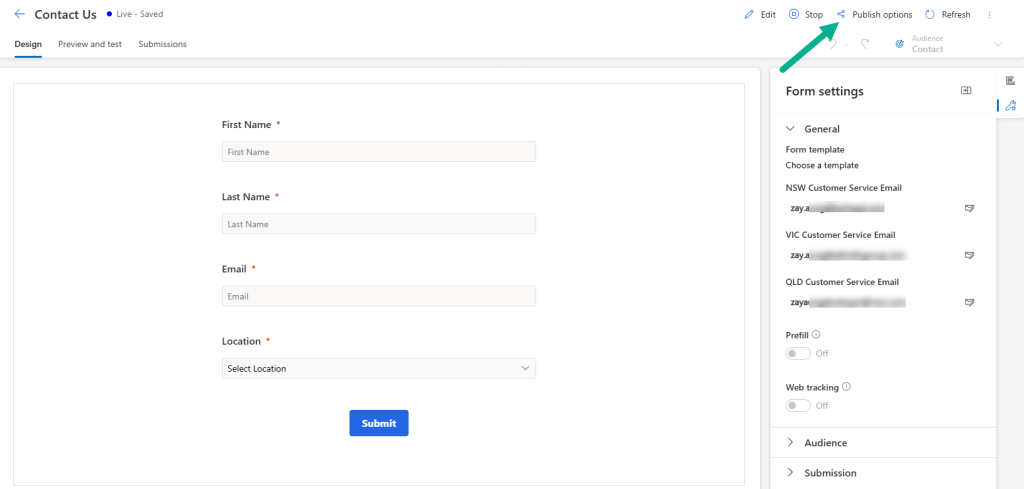Viewport: 1024px width, 489px height.
Task: Click the NSW Customer Service Email icon
Action: pyautogui.click(x=969, y=208)
